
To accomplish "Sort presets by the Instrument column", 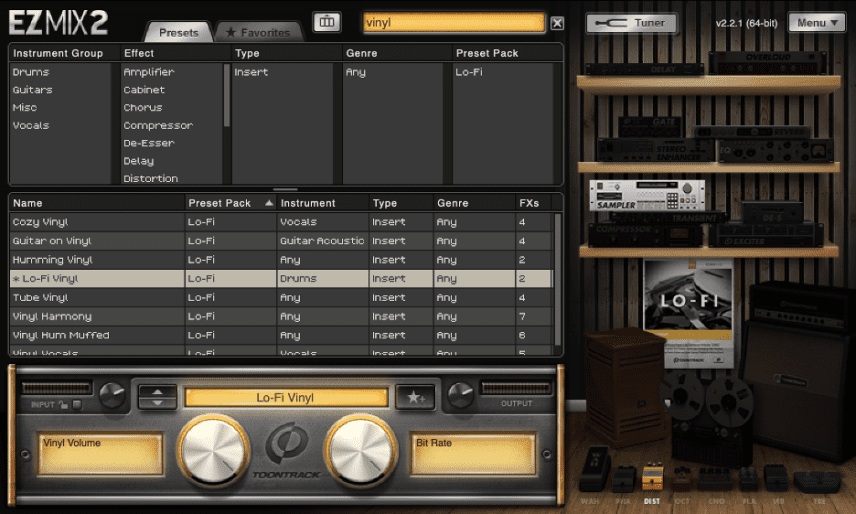I will click(x=322, y=203).
